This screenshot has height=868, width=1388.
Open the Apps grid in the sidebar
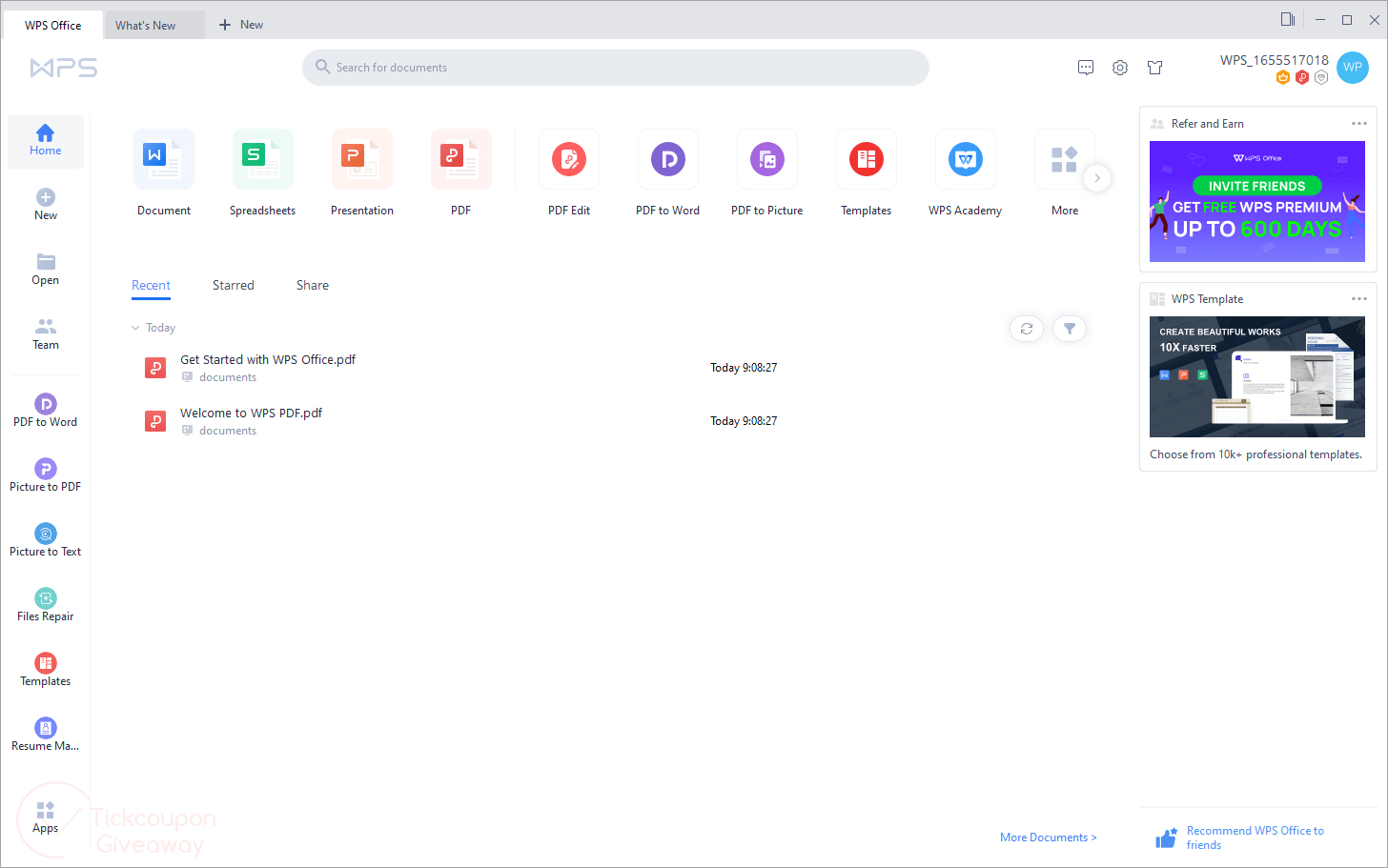[46, 818]
